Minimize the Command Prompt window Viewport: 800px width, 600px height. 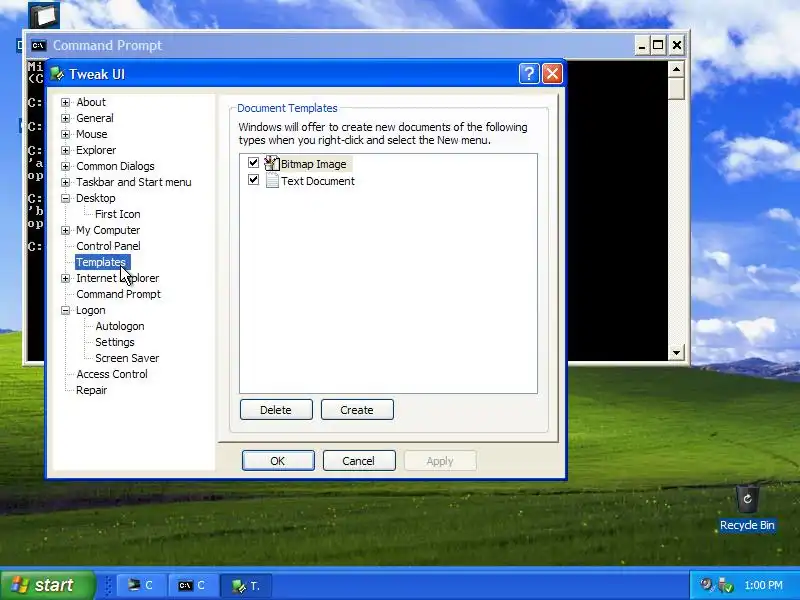coord(642,45)
